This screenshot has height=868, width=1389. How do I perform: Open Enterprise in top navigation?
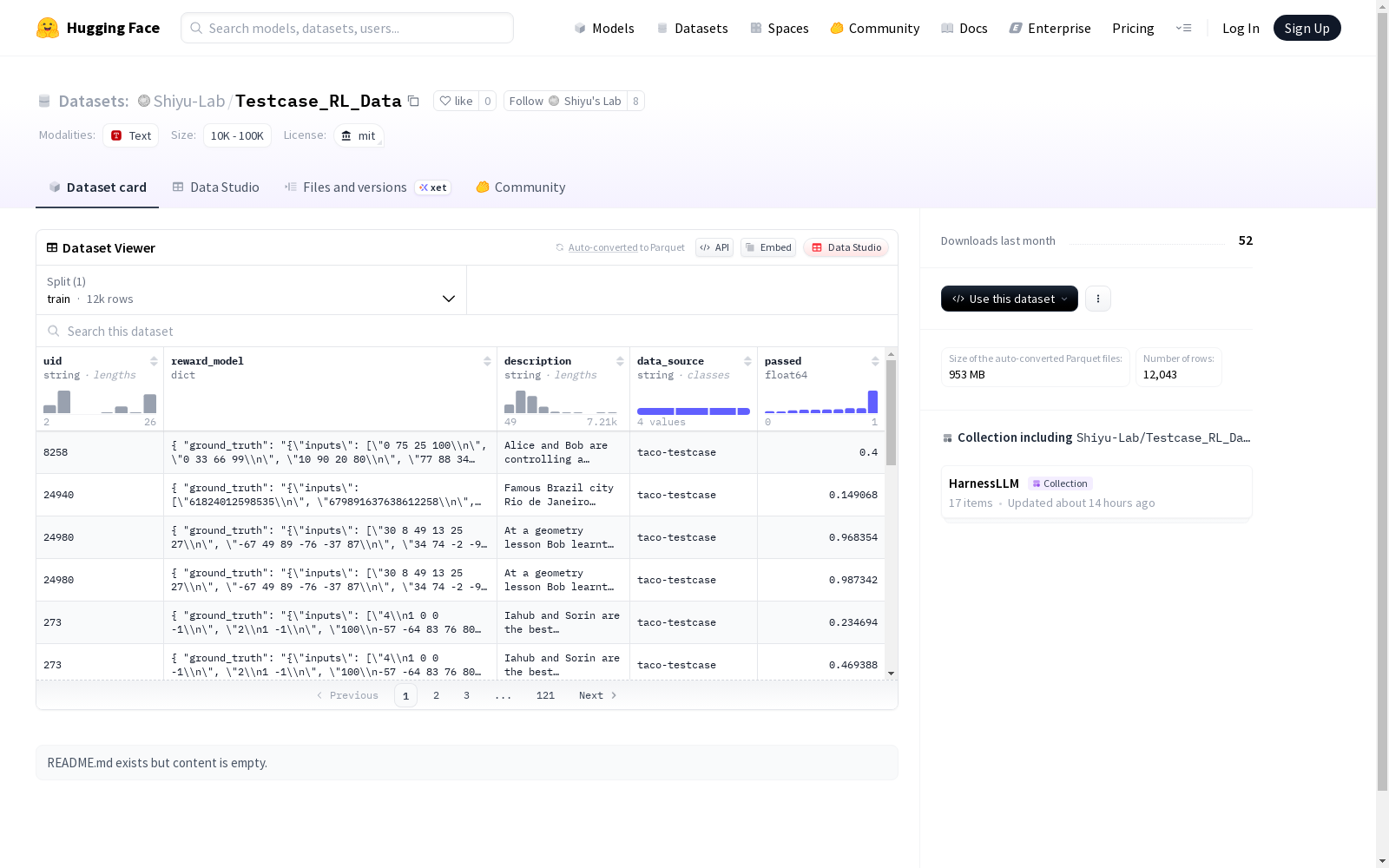click(x=1050, y=28)
